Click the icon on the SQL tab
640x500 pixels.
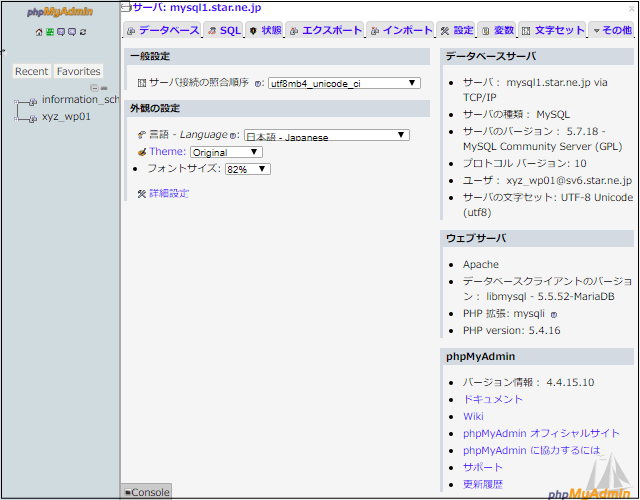pos(212,31)
